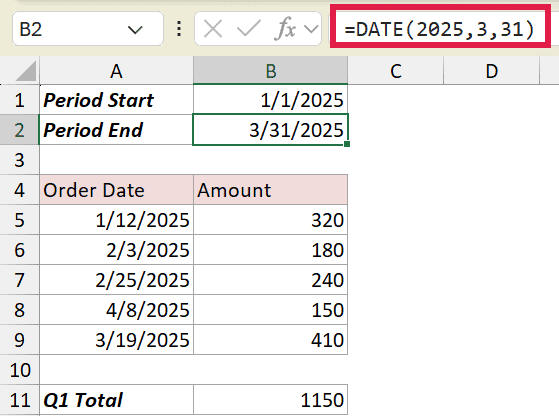Select row 6 header
This screenshot has height=416, width=559.
tap(19, 250)
